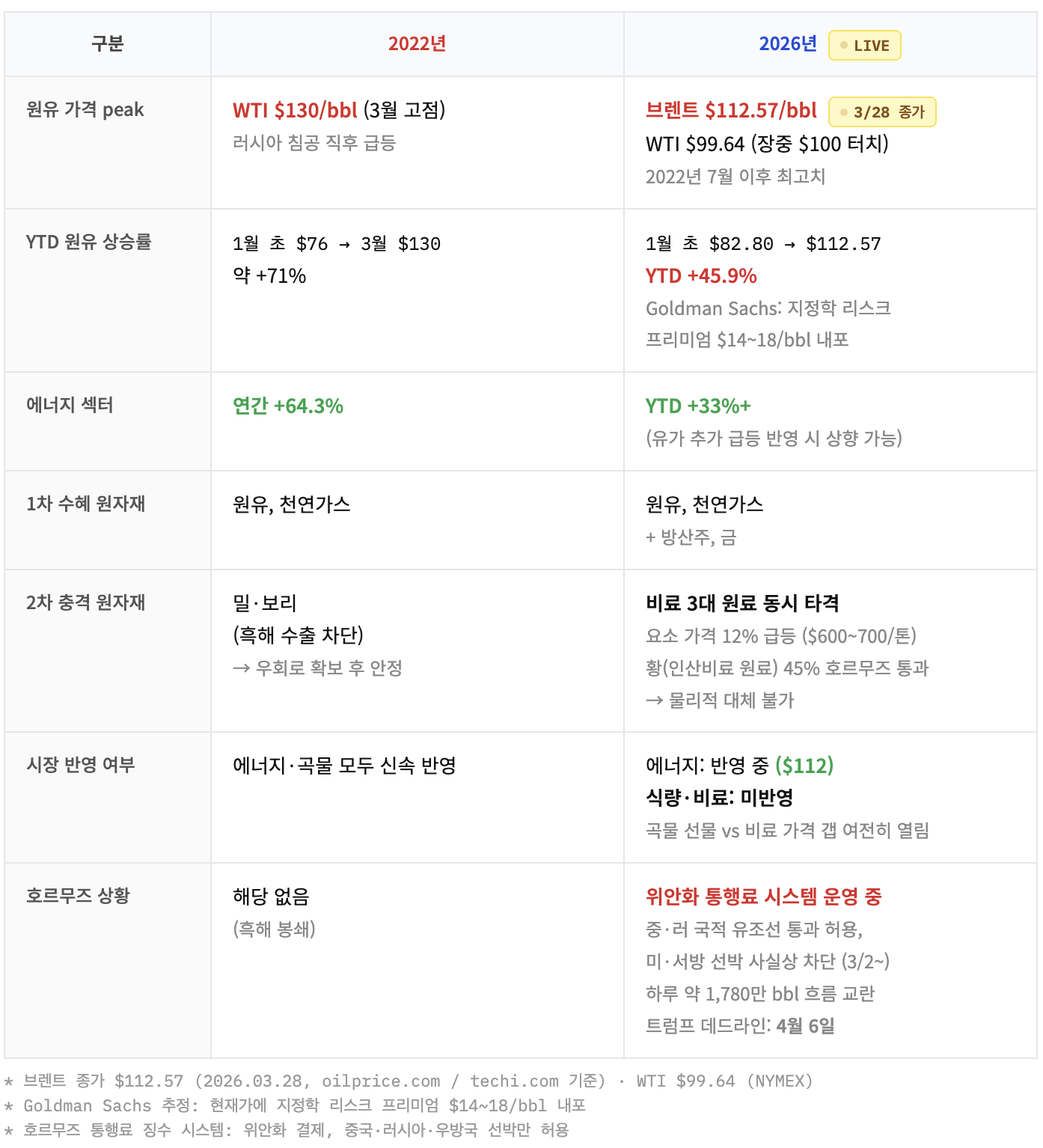Click the red 위안화 통행료 시스템 운영 중 text

tap(763, 897)
